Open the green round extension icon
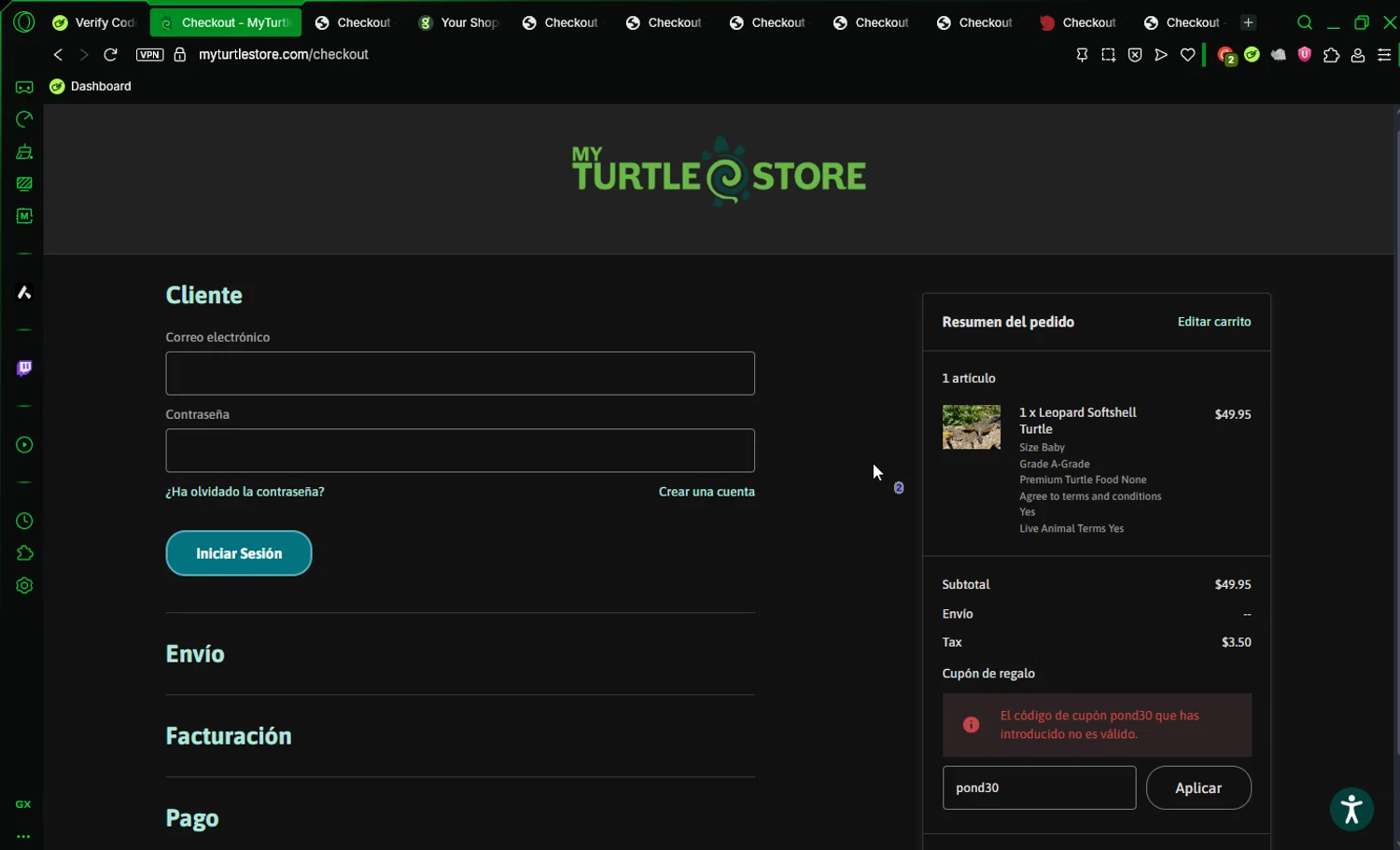The width and height of the screenshot is (1400, 850). (x=1252, y=55)
